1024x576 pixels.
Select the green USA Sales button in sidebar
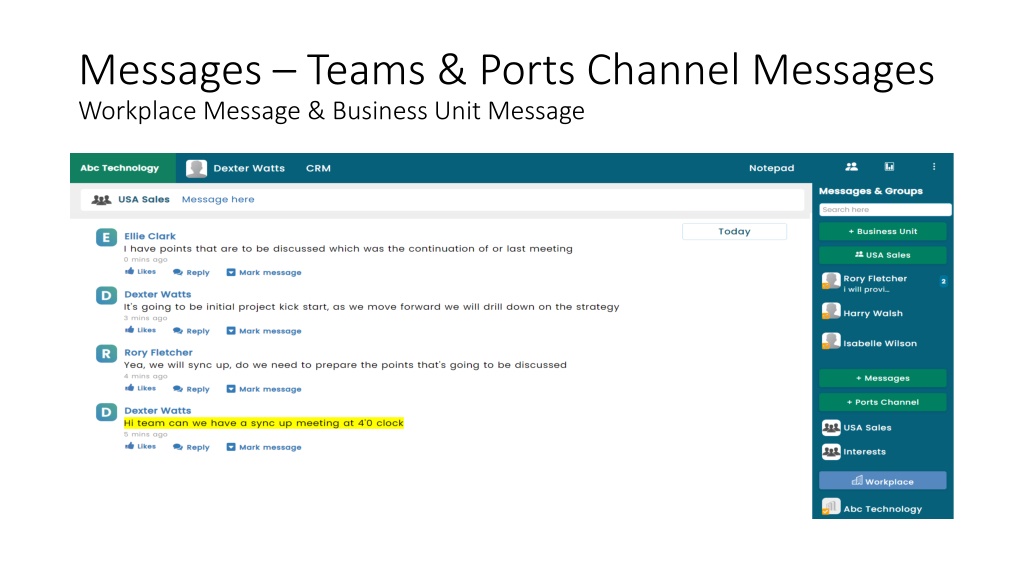pos(882,255)
